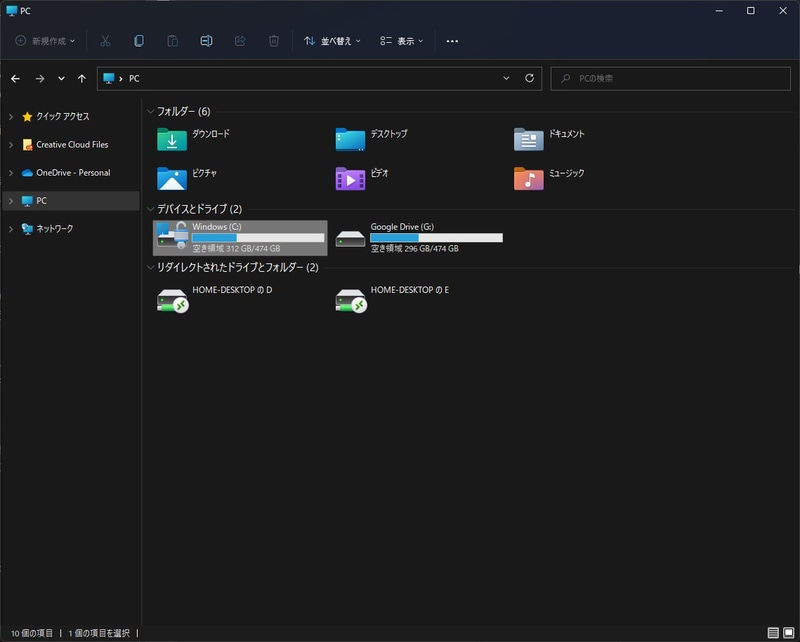Click PC breadcrumb in address bar
This screenshot has height=642, width=800.
point(134,79)
